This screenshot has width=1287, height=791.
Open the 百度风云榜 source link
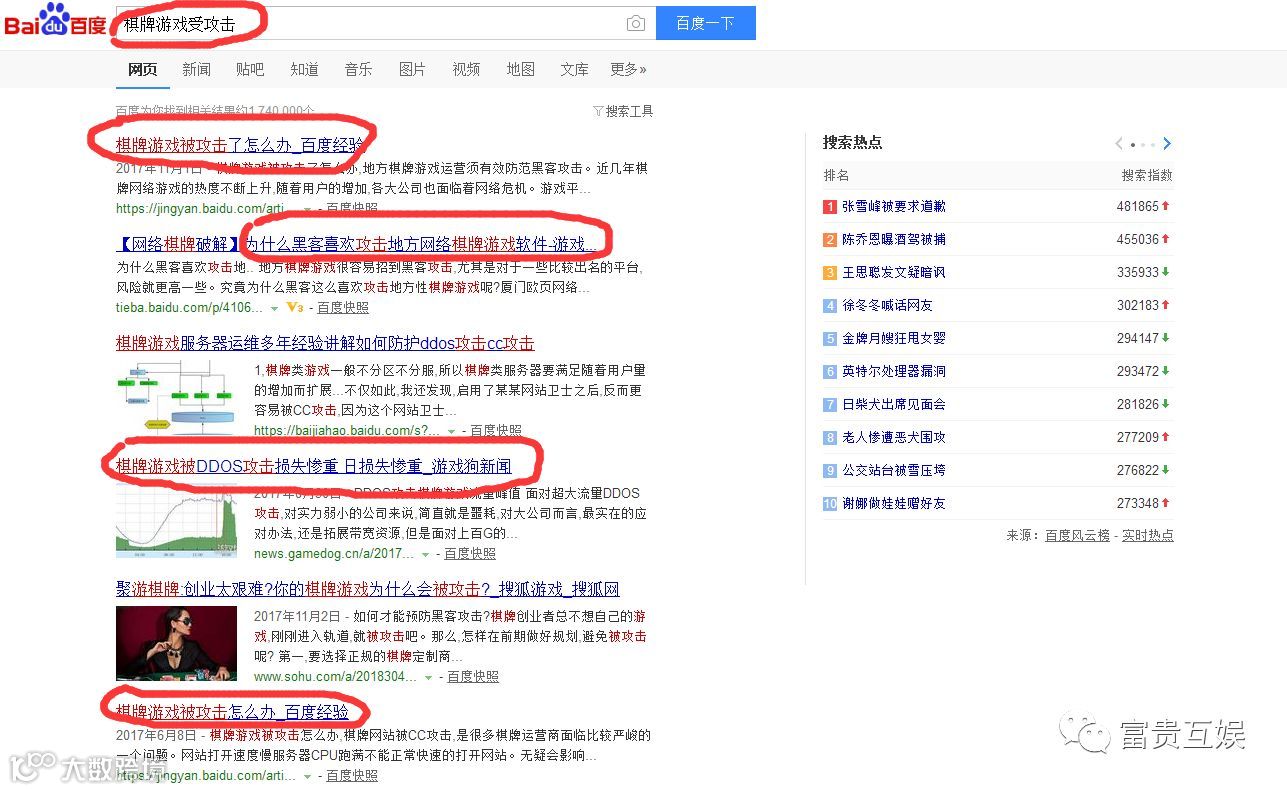pyautogui.click(x=1077, y=535)
